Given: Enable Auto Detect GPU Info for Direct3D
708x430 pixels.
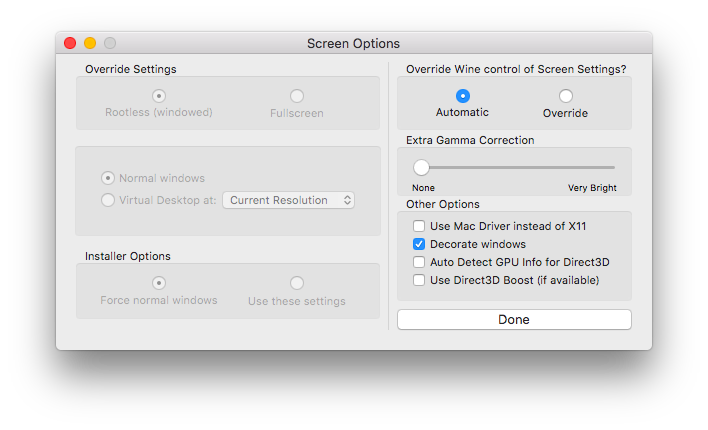Looking at the screenshot, I should click(x=419, y=262).
